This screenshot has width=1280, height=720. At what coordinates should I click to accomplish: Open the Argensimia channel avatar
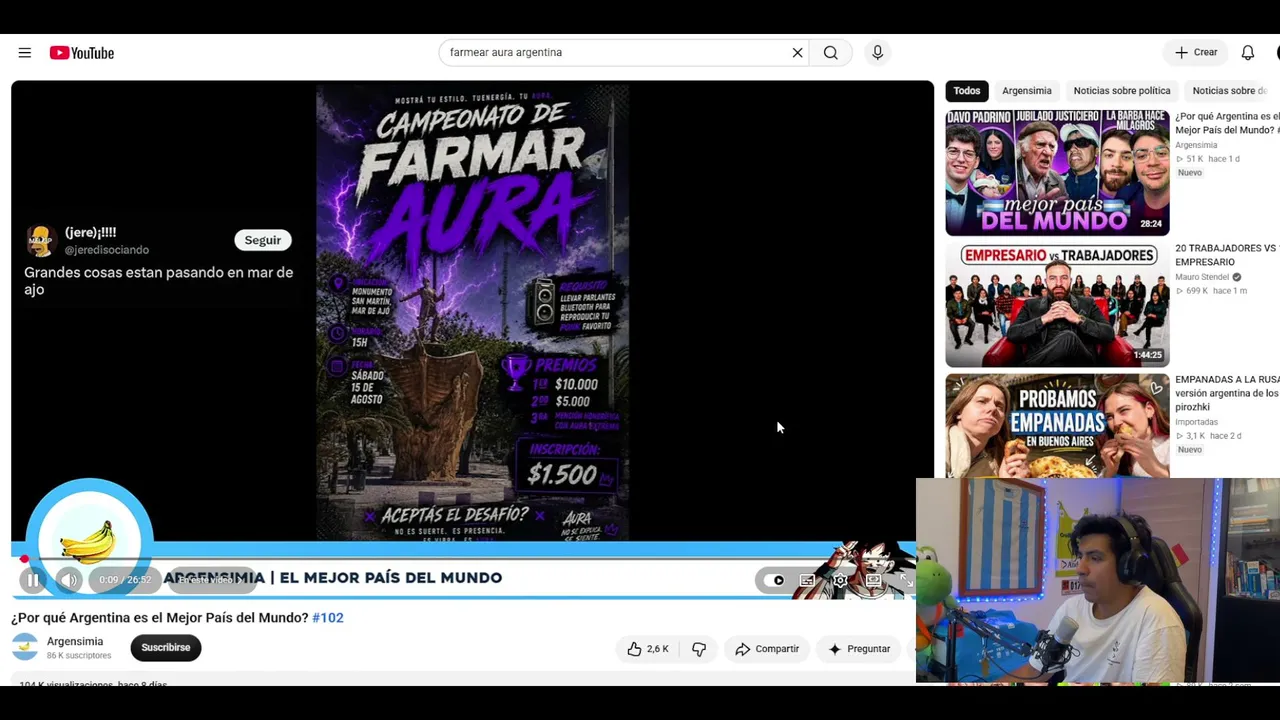point(25,647)
